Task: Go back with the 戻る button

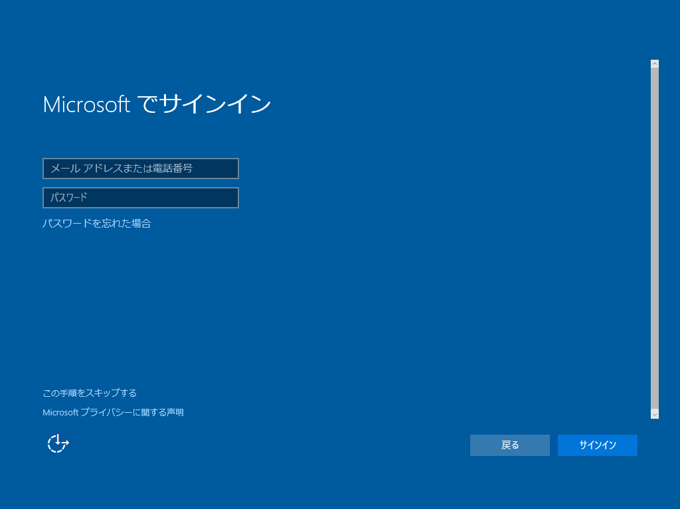Action: (510, 445)
